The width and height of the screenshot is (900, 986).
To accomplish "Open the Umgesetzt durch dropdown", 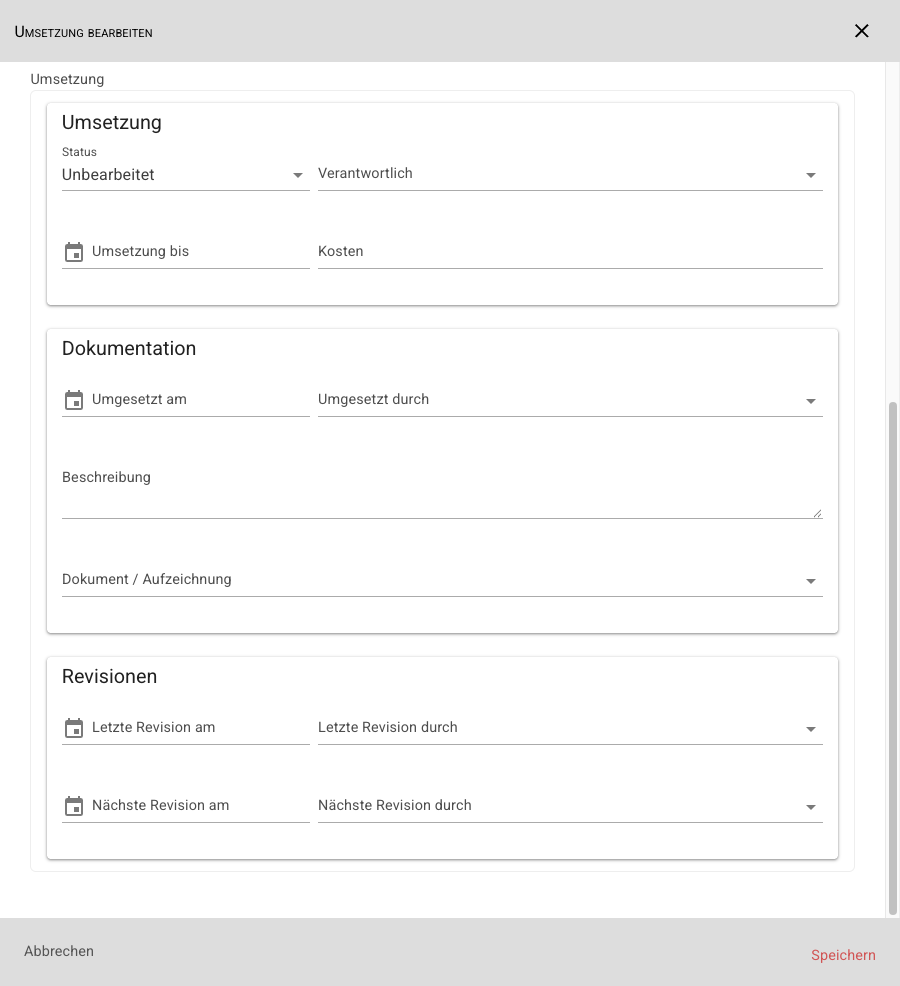I will [x=570, y=401].
